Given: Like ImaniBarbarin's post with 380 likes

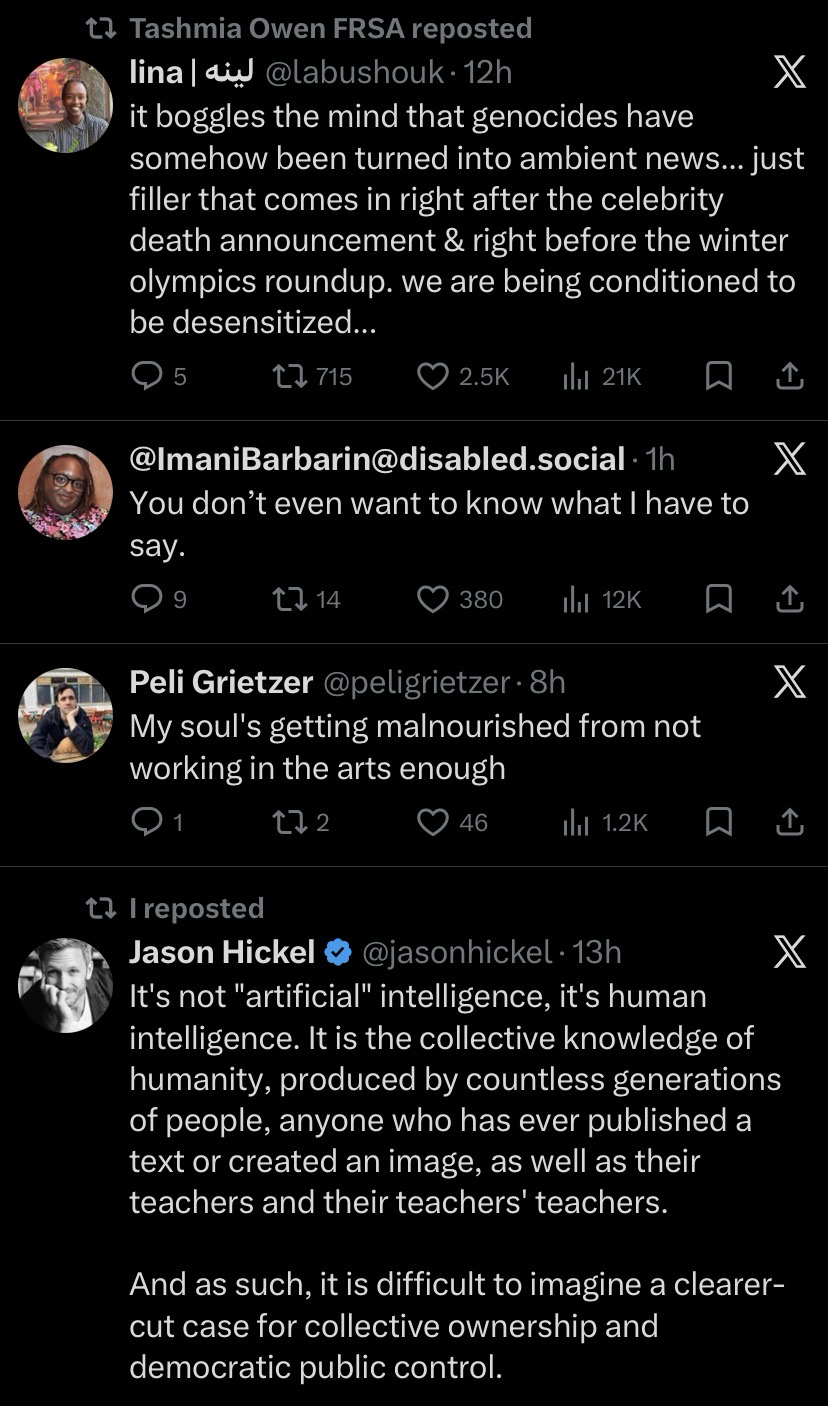Looking at the screenshot, I should 432,599.
